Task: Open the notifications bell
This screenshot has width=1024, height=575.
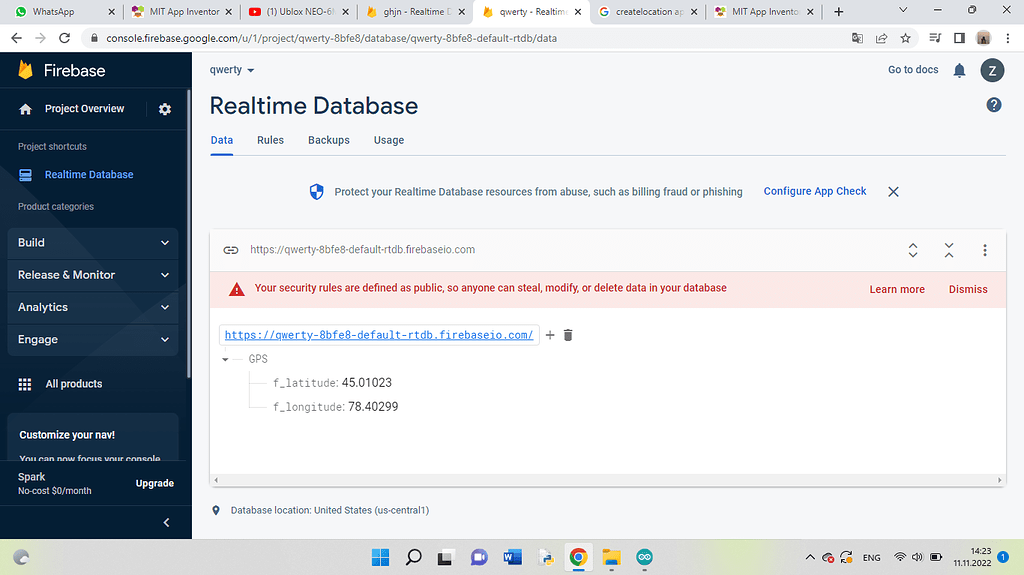Action: click(x=959, y=70)
